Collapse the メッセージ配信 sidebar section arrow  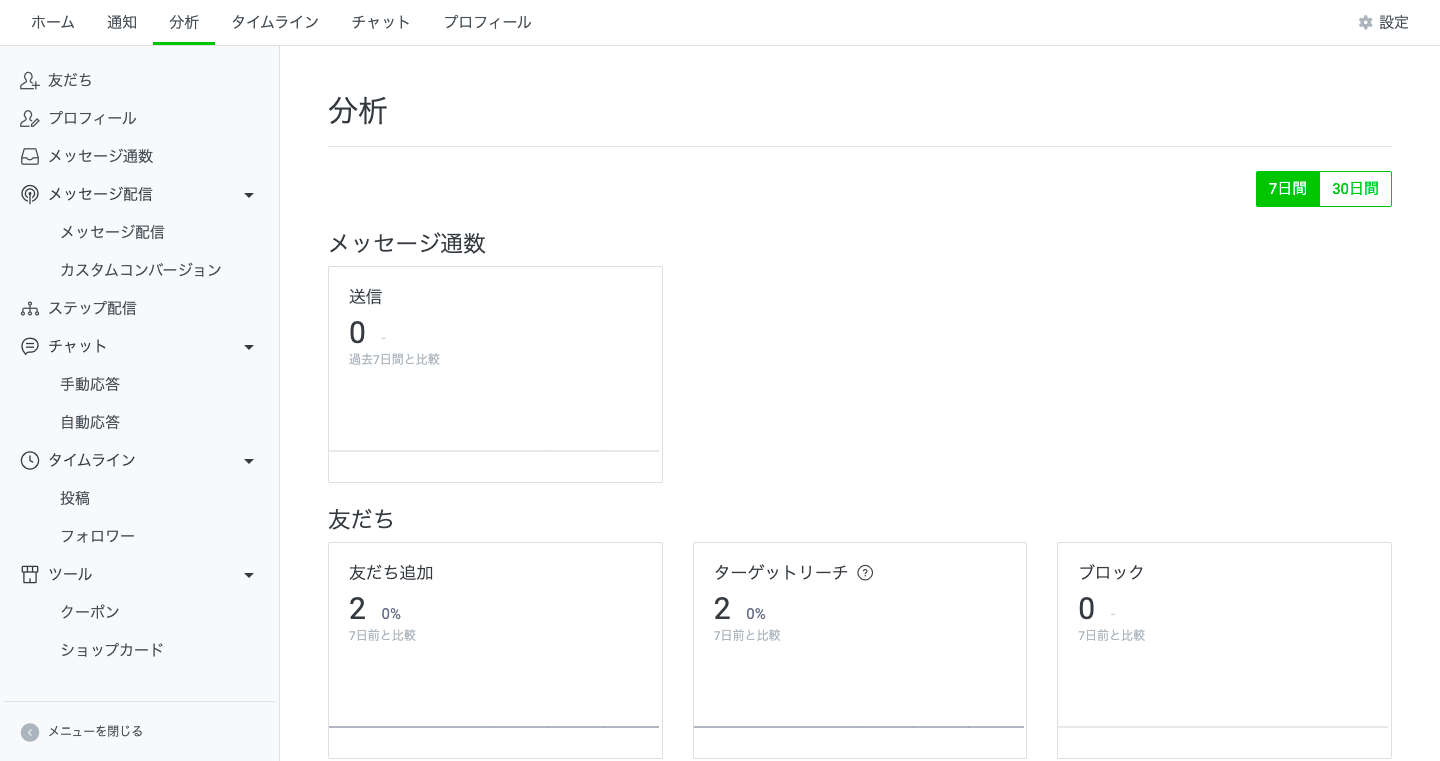tap(249, 195)
